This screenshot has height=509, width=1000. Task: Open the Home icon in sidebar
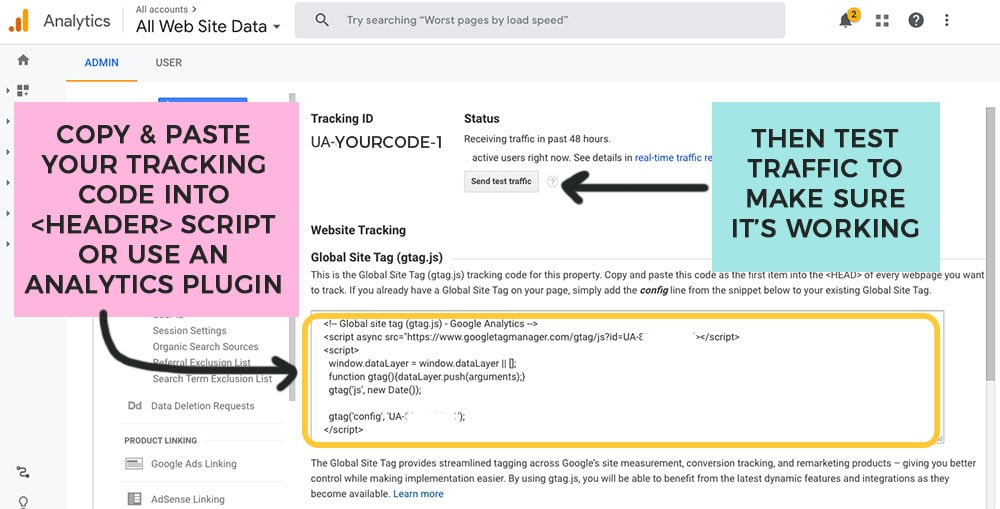point(23,60)
